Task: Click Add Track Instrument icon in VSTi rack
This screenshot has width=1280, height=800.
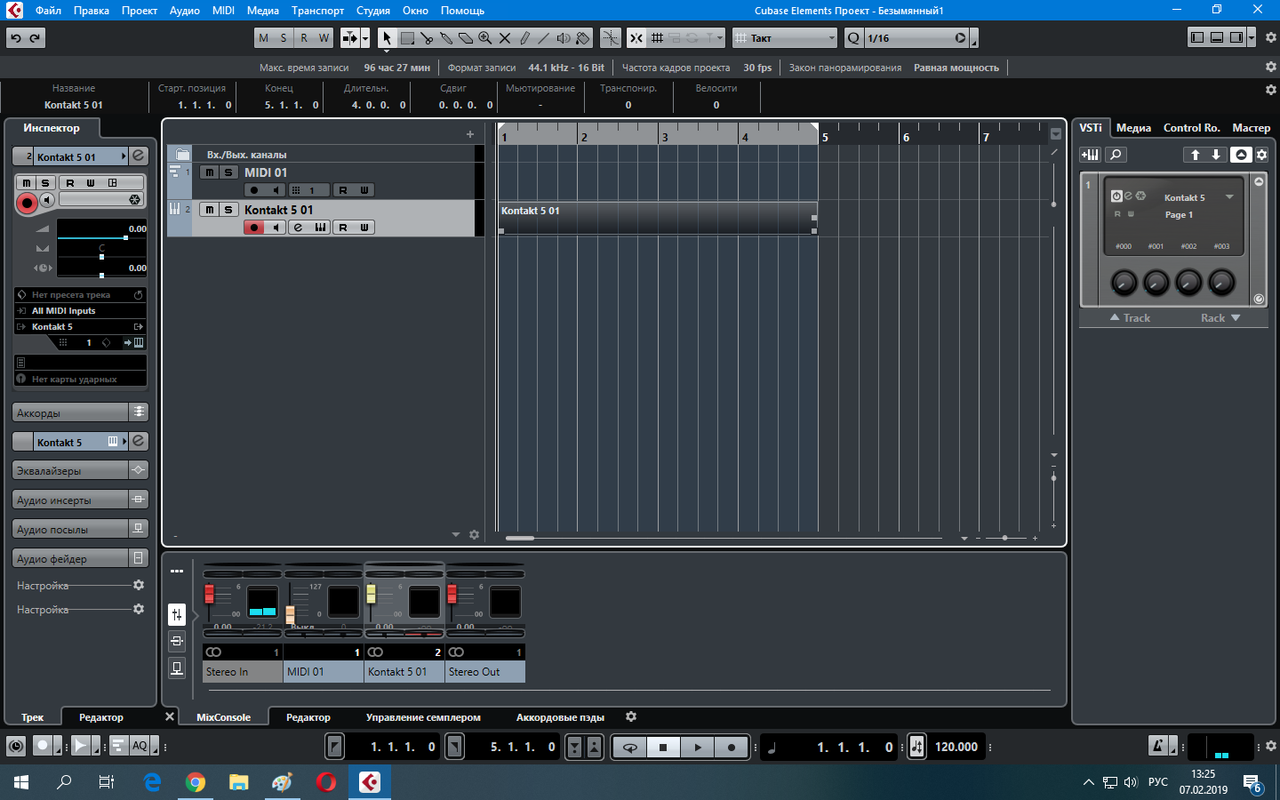Action: click(x=1090, y=154)
